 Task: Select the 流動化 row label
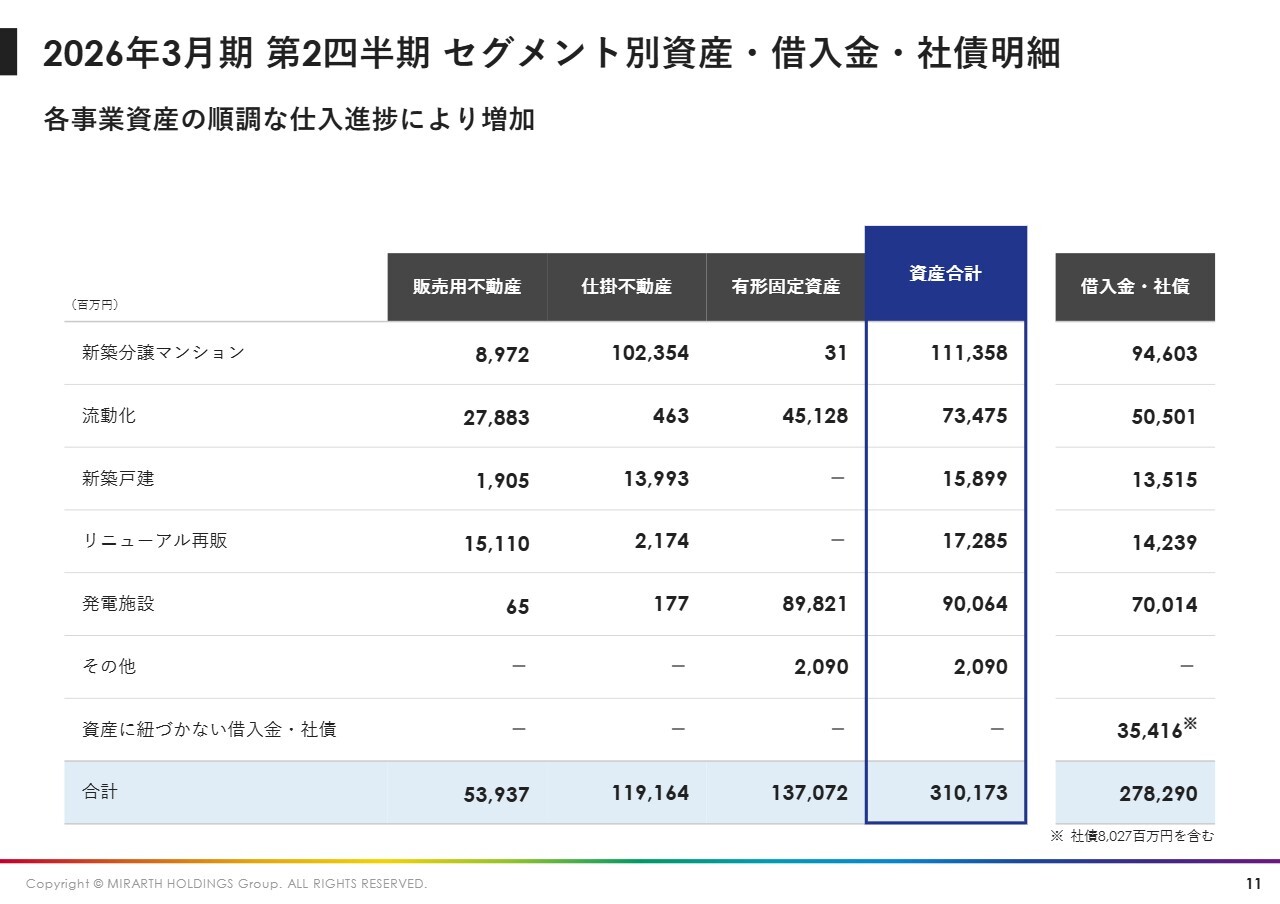(x=109, y=415)
